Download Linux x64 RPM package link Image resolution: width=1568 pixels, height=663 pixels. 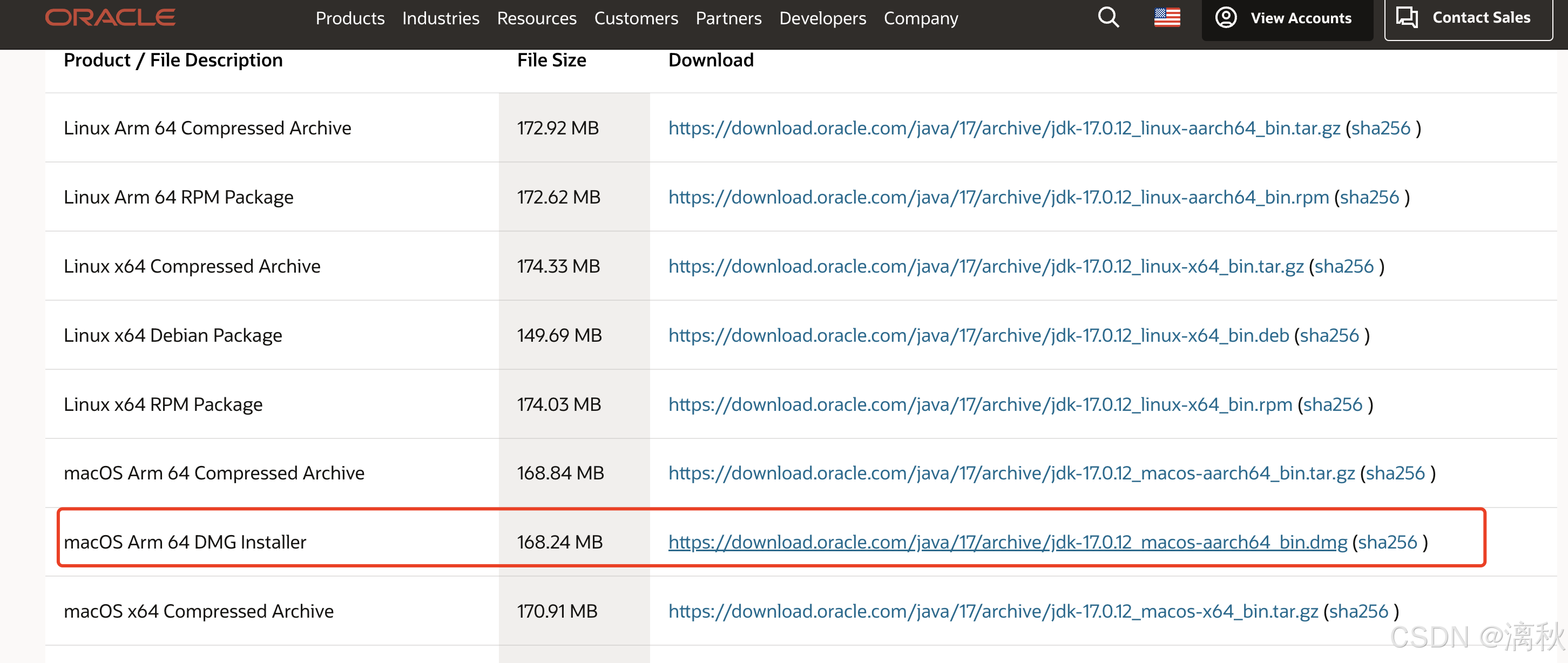(980, 404)
